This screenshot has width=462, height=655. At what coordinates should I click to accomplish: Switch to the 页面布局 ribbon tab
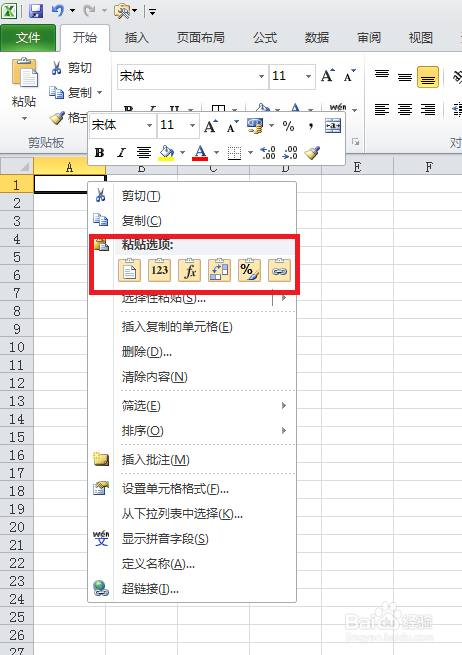click(201, 38)
